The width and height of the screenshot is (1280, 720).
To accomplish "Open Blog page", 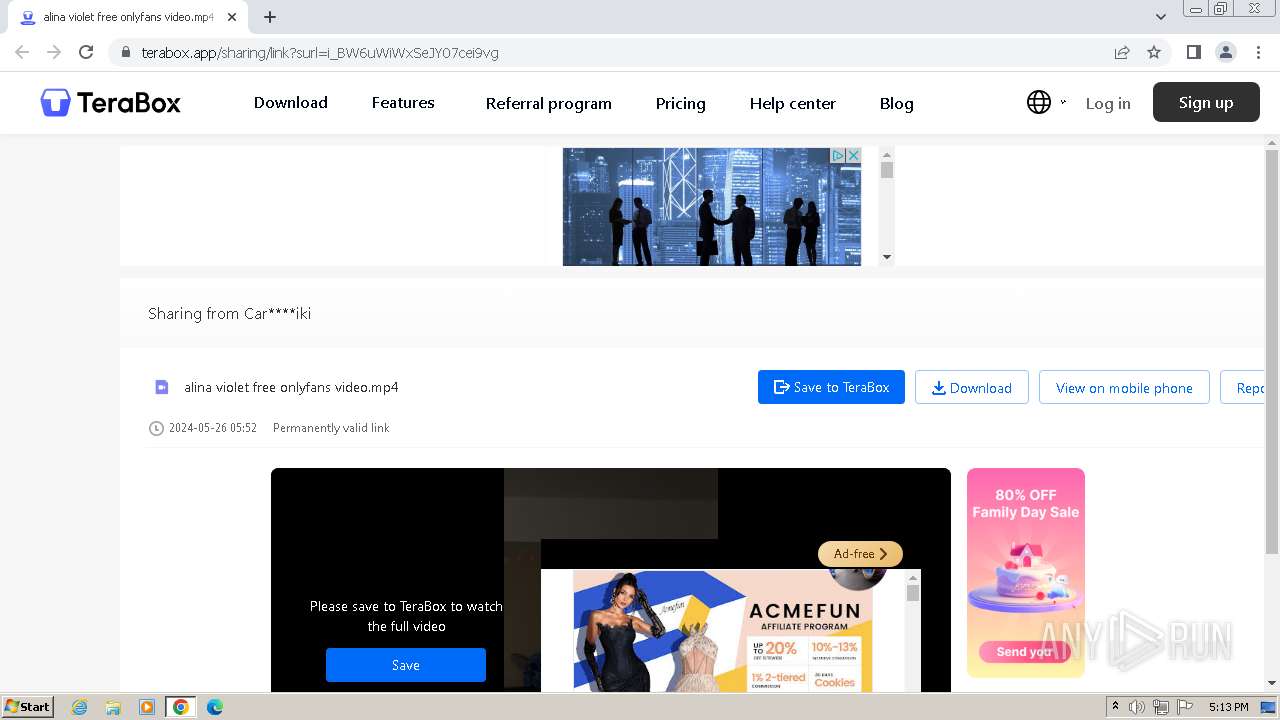I will pyautogui.click(x=897, y=103).
